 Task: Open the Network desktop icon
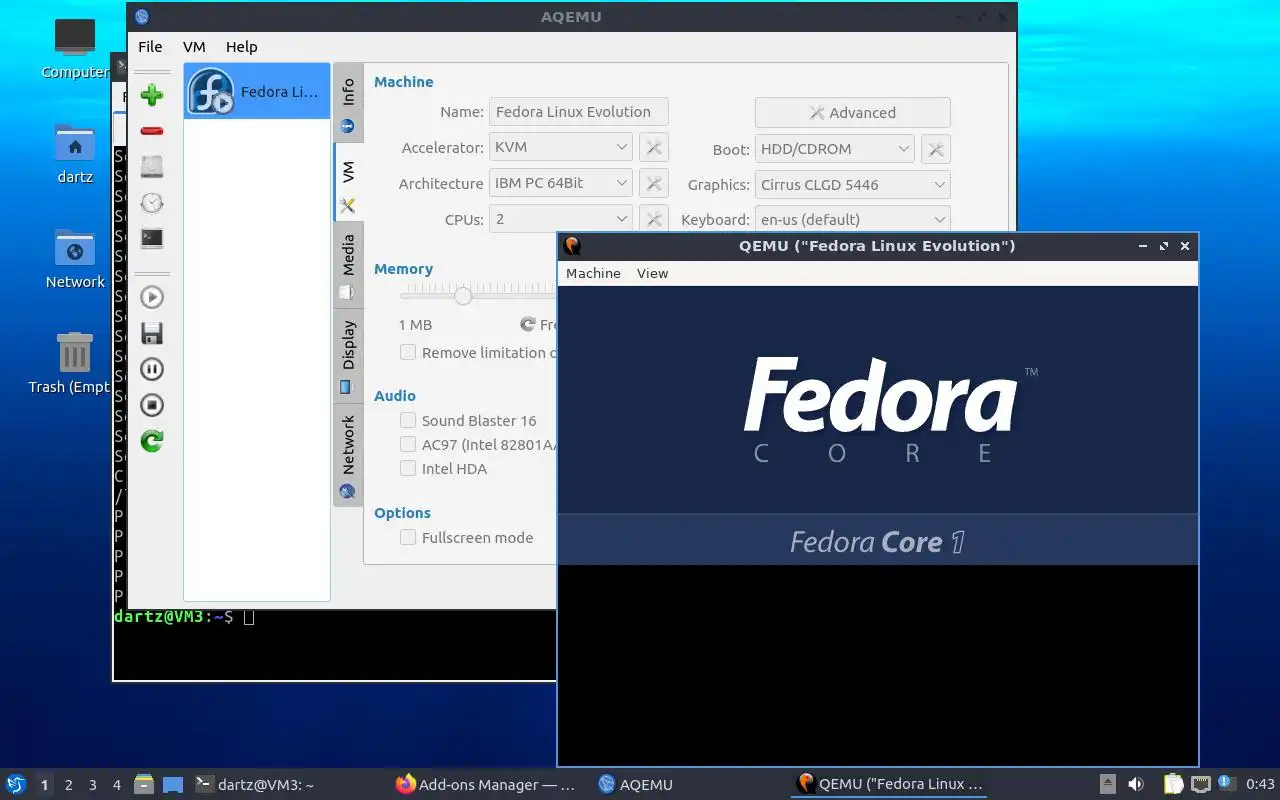pos(75,260)
